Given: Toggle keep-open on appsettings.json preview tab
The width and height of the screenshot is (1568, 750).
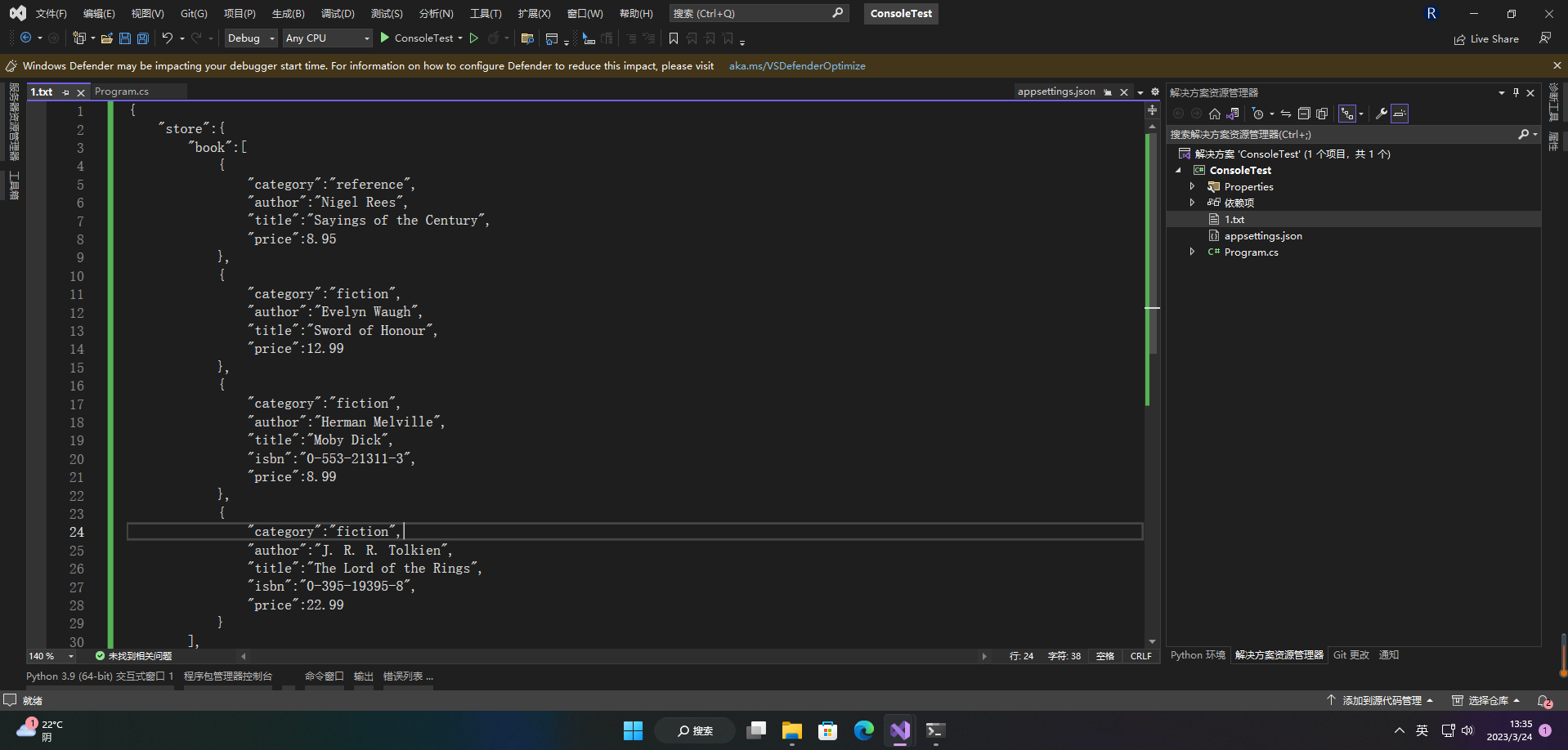Looking at the screenshot, I should pyautogui.click(x=1108, y=92).
